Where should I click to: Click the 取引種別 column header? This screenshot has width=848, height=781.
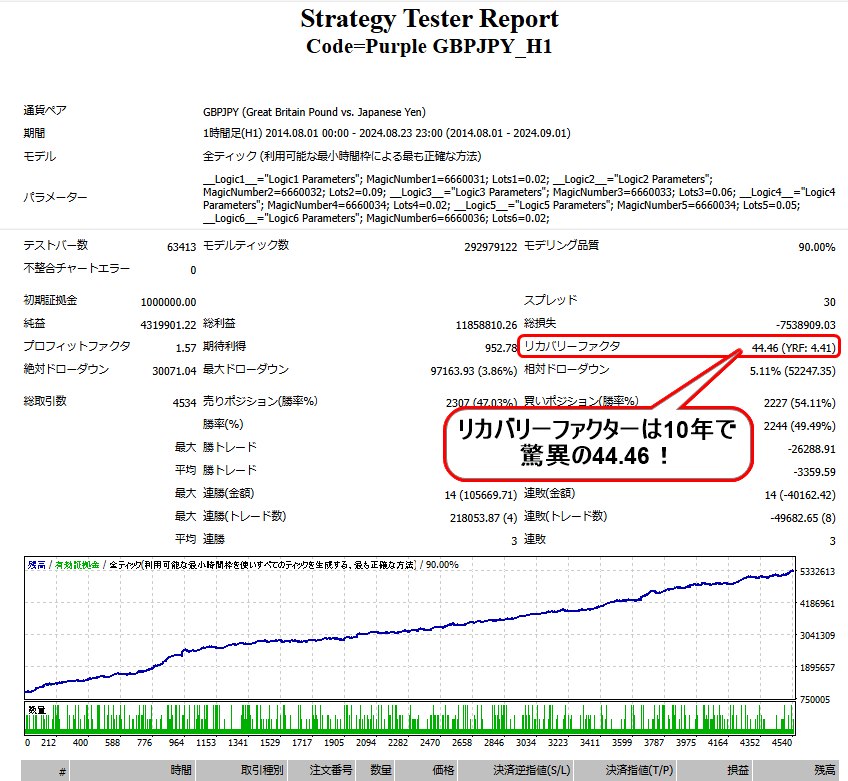(x=242, y=771)
